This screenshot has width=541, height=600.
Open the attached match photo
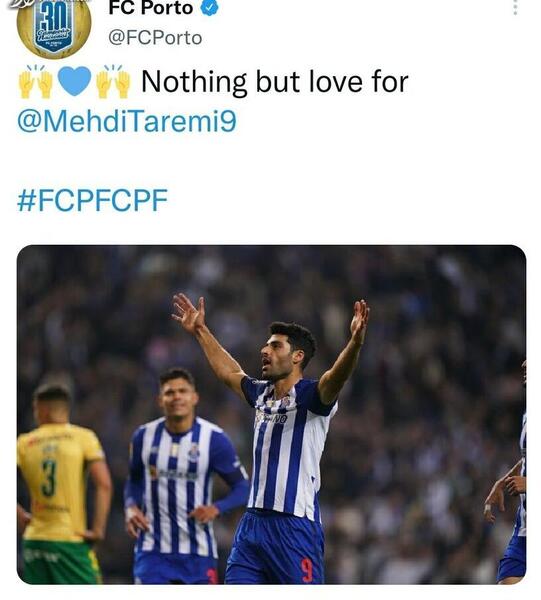point(271,414)
